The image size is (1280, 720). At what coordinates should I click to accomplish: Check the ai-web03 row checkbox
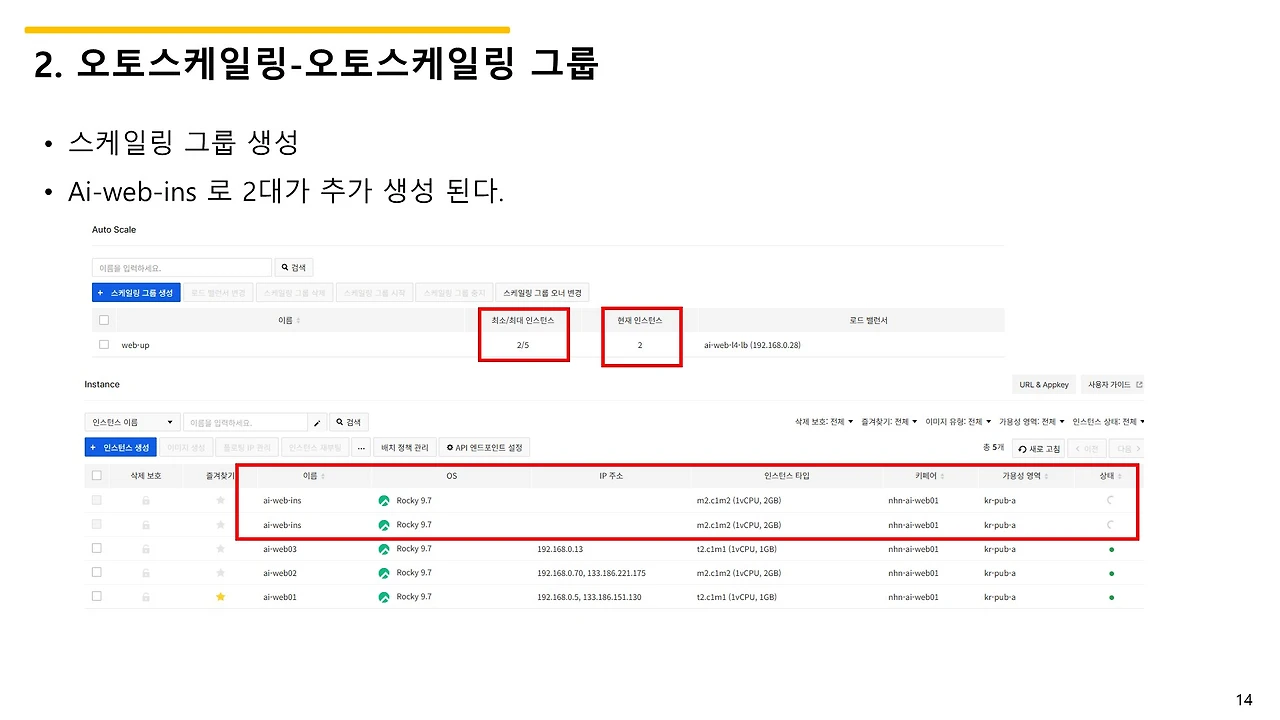96,548
